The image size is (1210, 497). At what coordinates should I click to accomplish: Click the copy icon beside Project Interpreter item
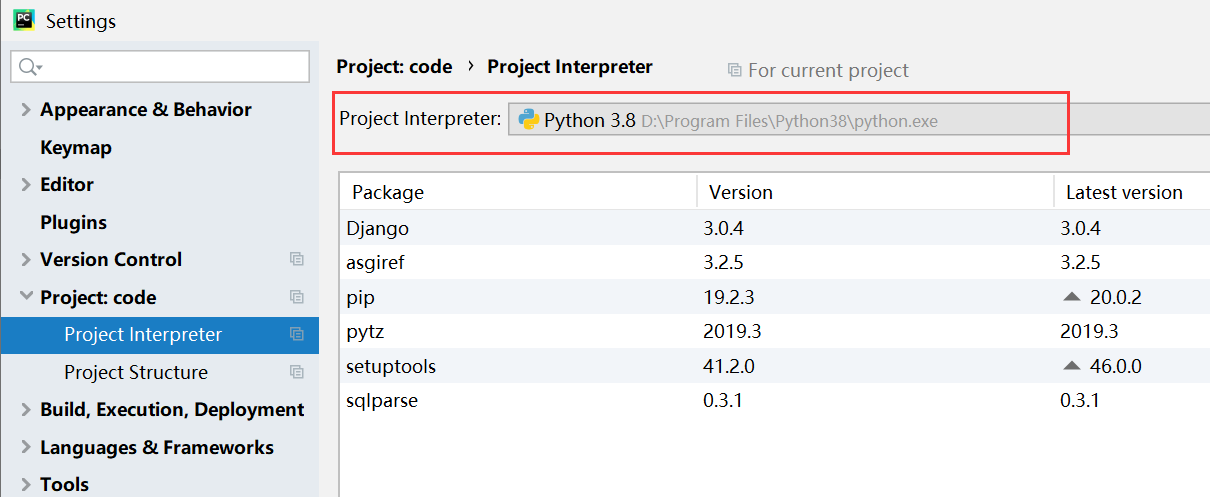point(297,334)
